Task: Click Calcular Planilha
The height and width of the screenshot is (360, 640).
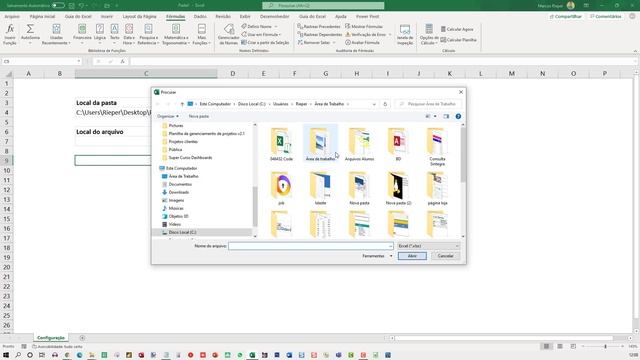Action: [459, 40]
